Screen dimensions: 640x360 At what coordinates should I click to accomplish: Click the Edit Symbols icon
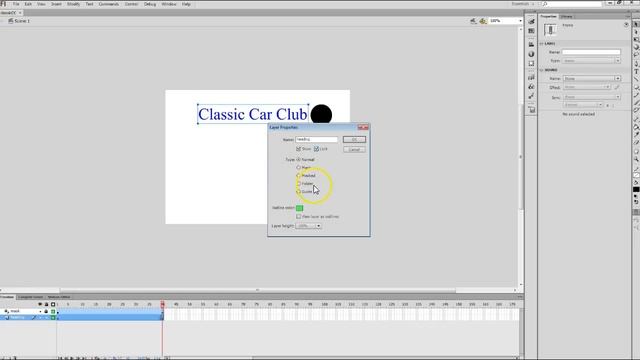483,21
